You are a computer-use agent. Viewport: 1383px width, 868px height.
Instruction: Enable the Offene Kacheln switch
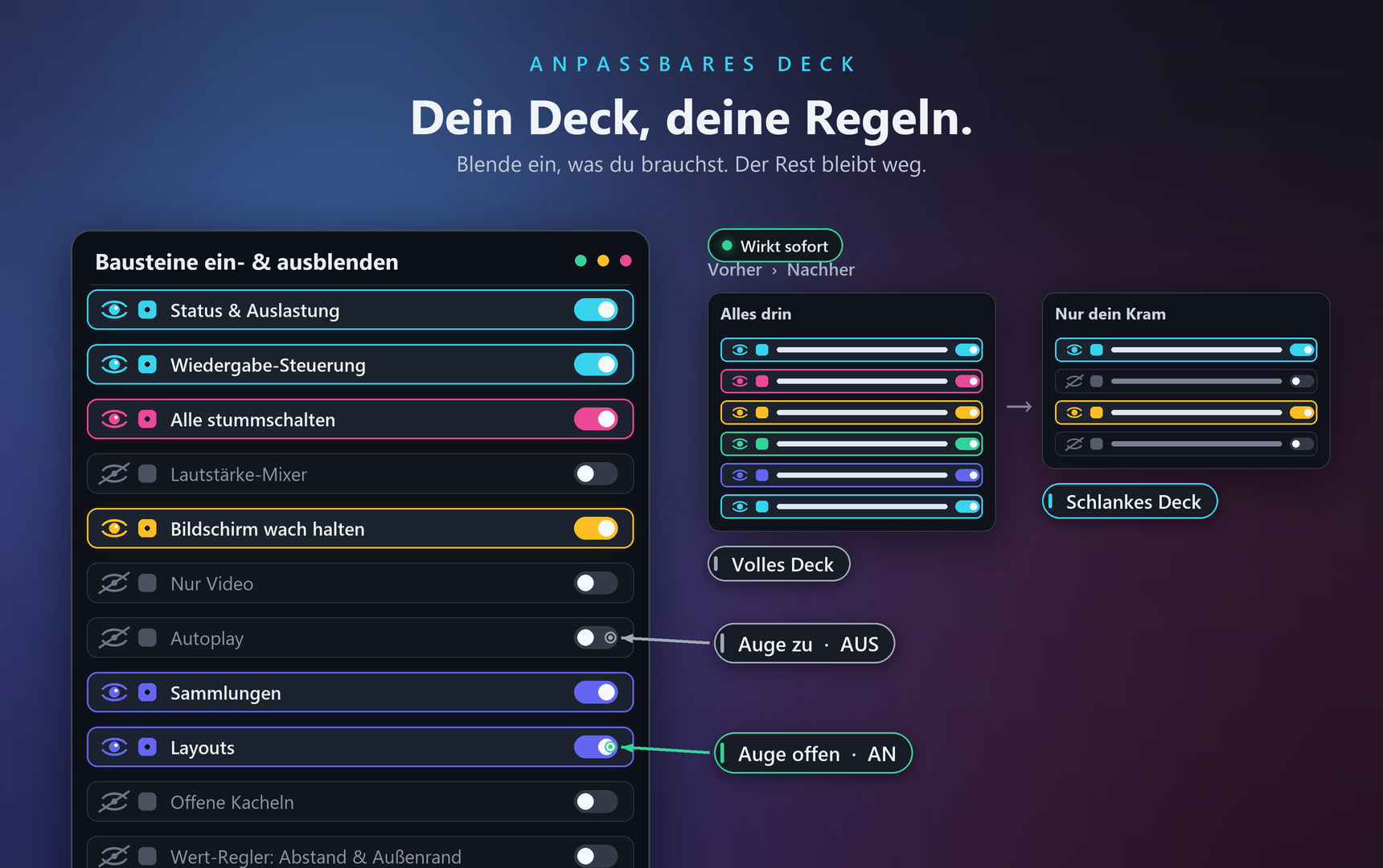(x=596, y=802)
